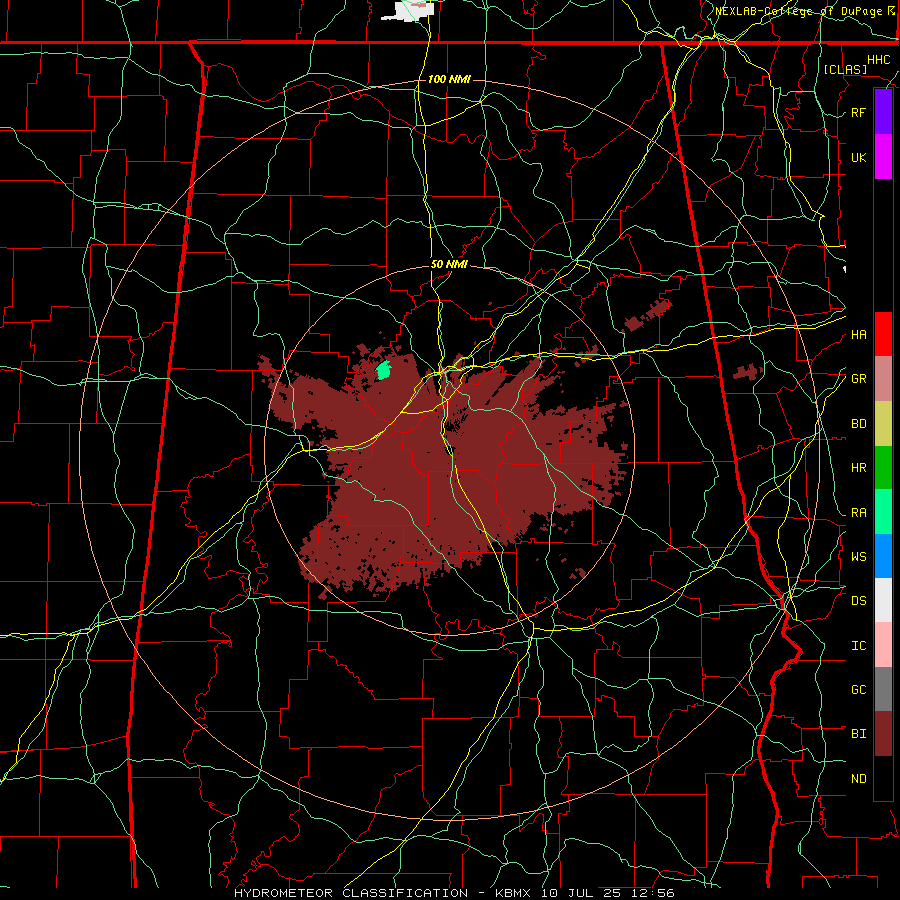Image resolution: width=900 pixels, height=900 pixels.
Task: Click the KBMX radar site identifier
Action: pos(513,893)
